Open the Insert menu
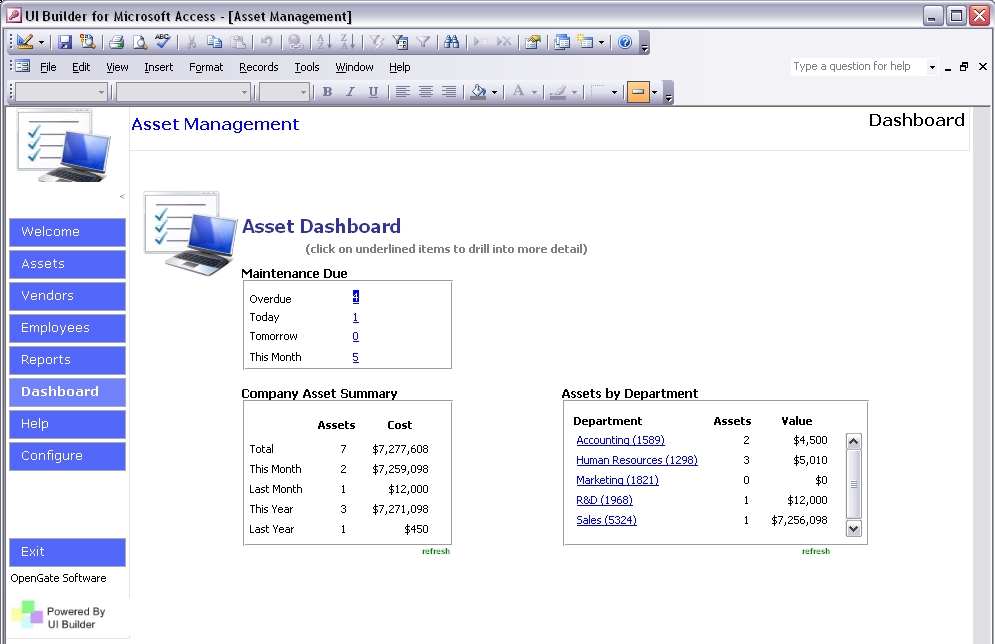This screenshot has height=644, width=995. pos(158,67)
